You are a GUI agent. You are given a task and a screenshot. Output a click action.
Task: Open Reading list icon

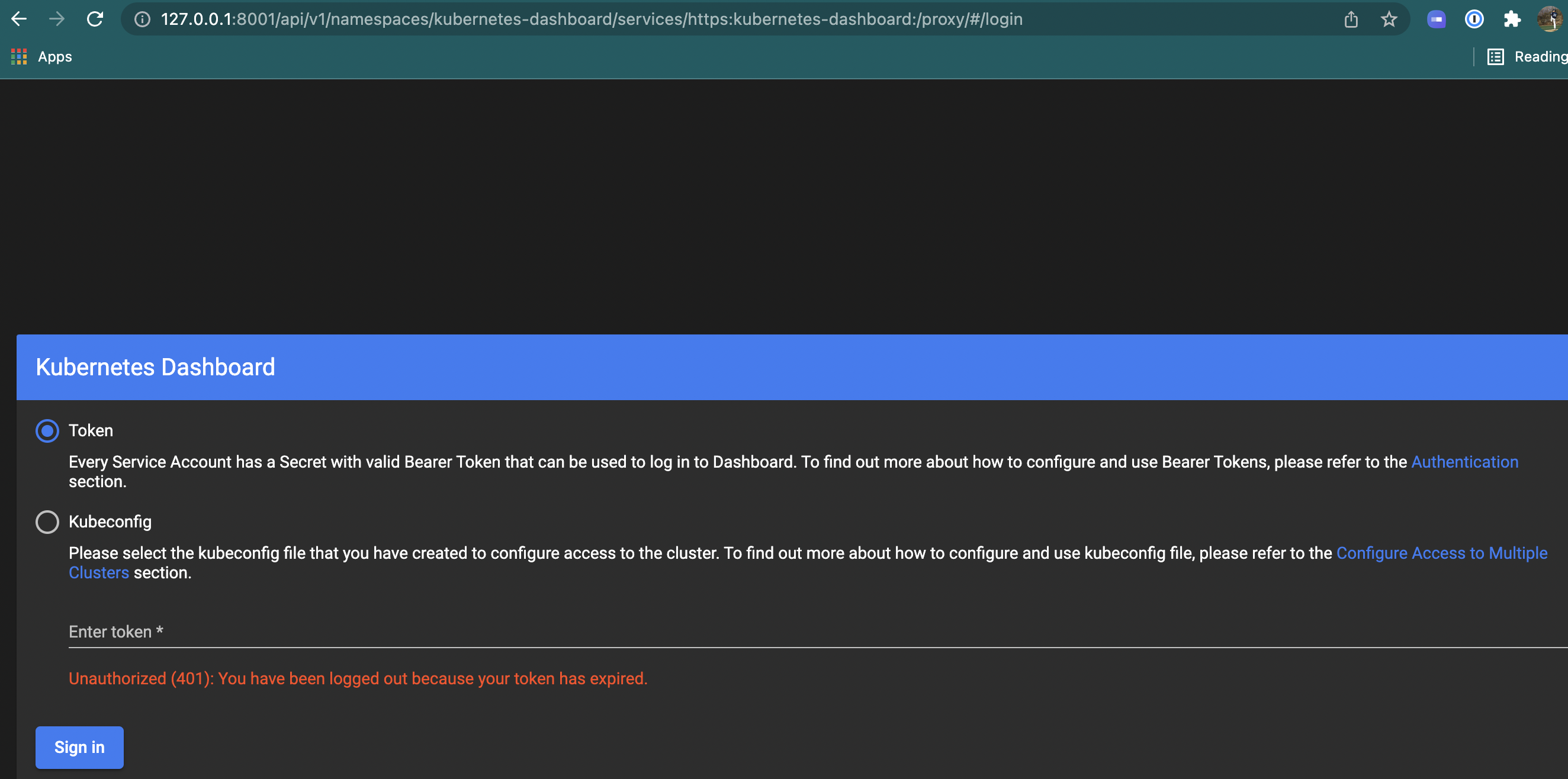click(x=1496, y=57)
